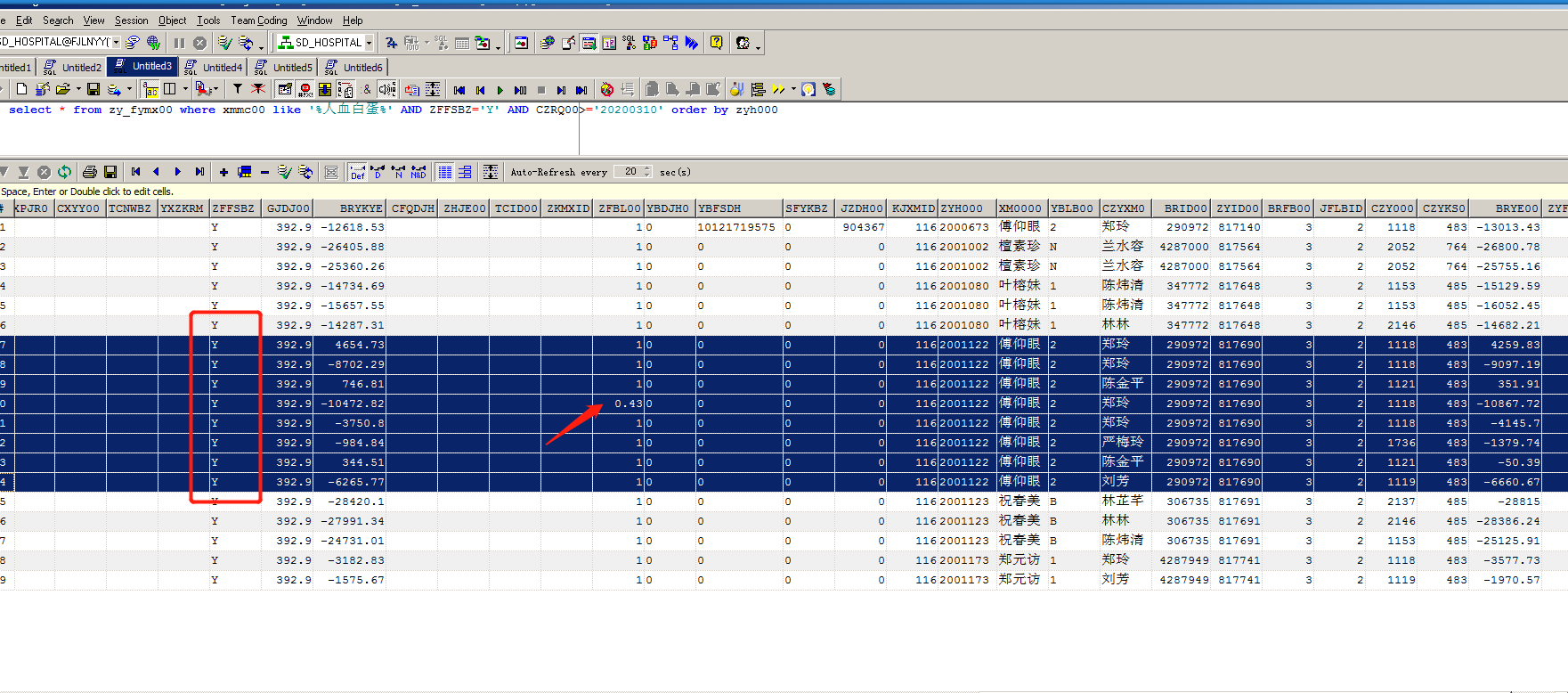Click the Save file toolbar icon
The image size is (1568, 693).
93,89
